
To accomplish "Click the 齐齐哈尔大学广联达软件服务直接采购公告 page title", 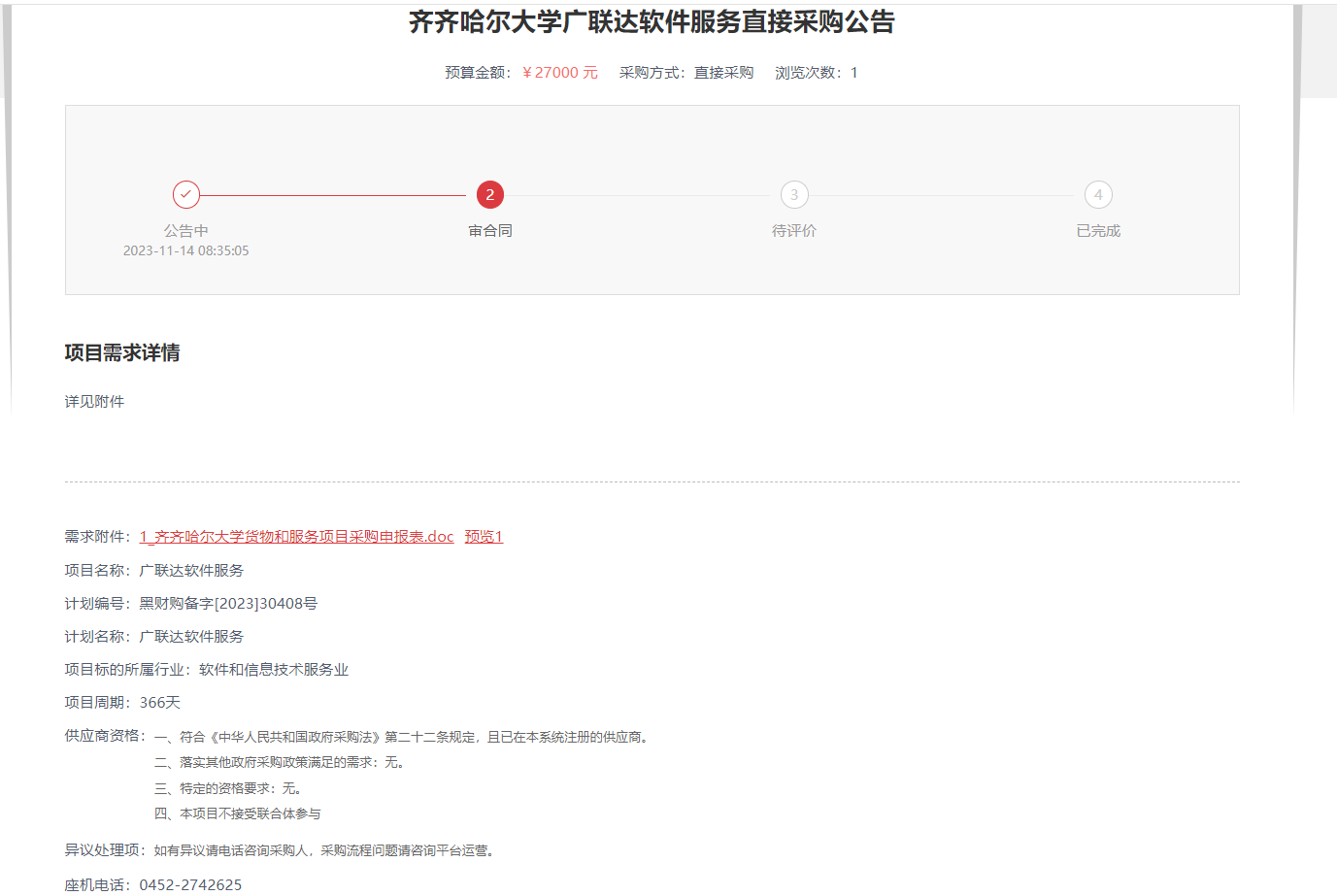I will click(652, 22).
